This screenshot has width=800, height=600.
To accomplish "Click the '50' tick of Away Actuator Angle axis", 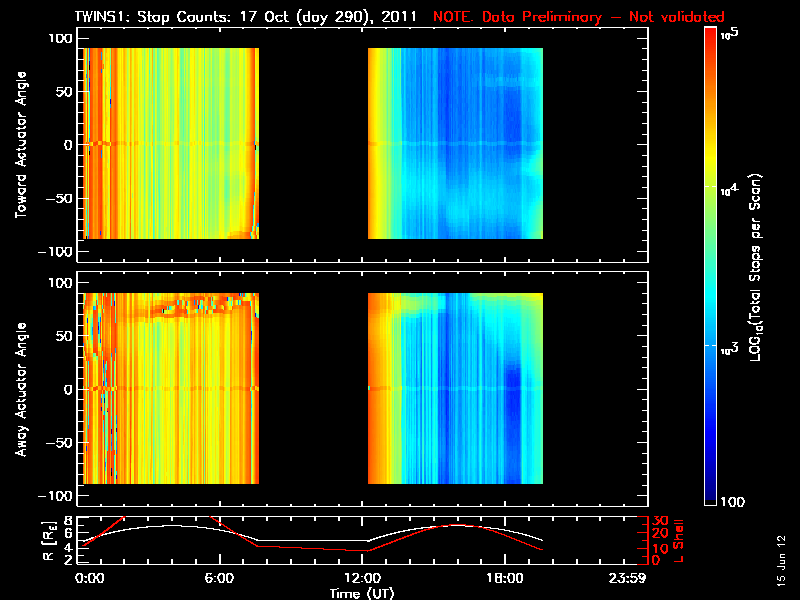I will coord(64,336).
